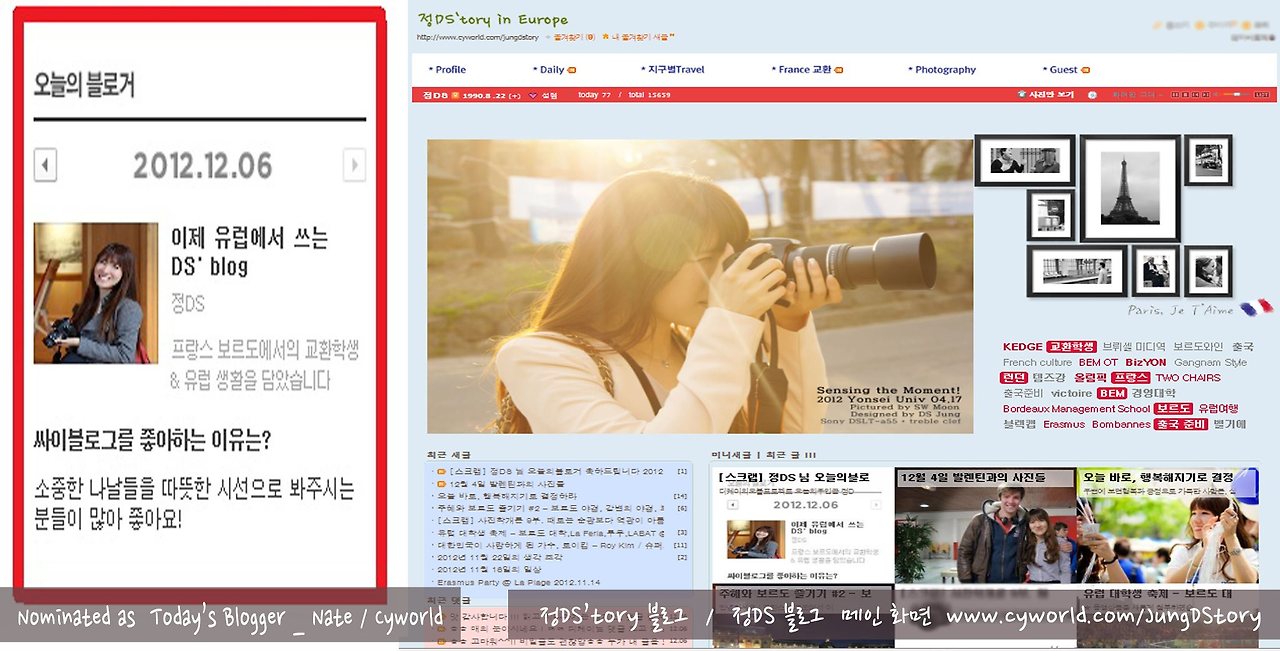This screenshot has height=651, width=1280.
Task: Go to previous date in Today's Blogger panel
Action: click(x=45, y=164)
